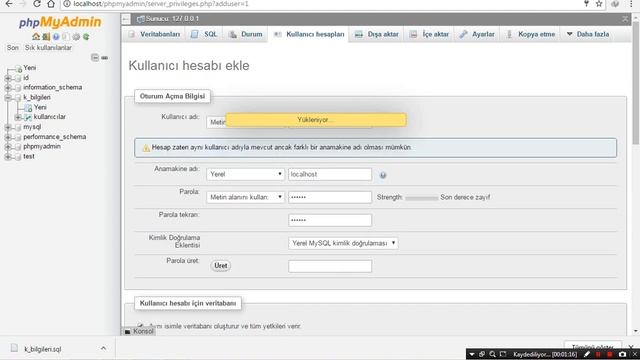Click into the localhost host field
Image resolution: width=640 pixels, height=360 pixels.
[330, 174]
